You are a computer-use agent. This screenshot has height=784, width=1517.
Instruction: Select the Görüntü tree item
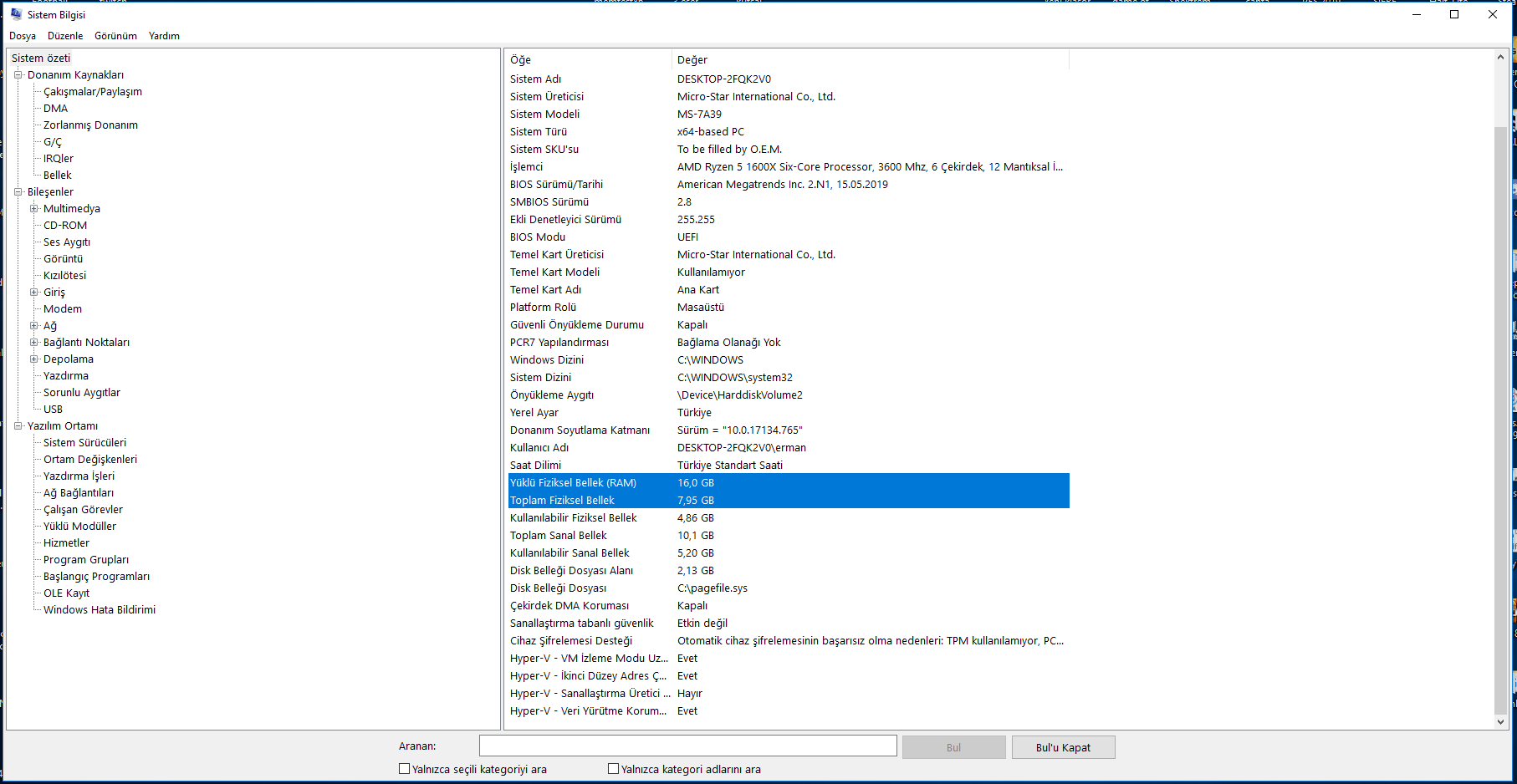[64, 259]
